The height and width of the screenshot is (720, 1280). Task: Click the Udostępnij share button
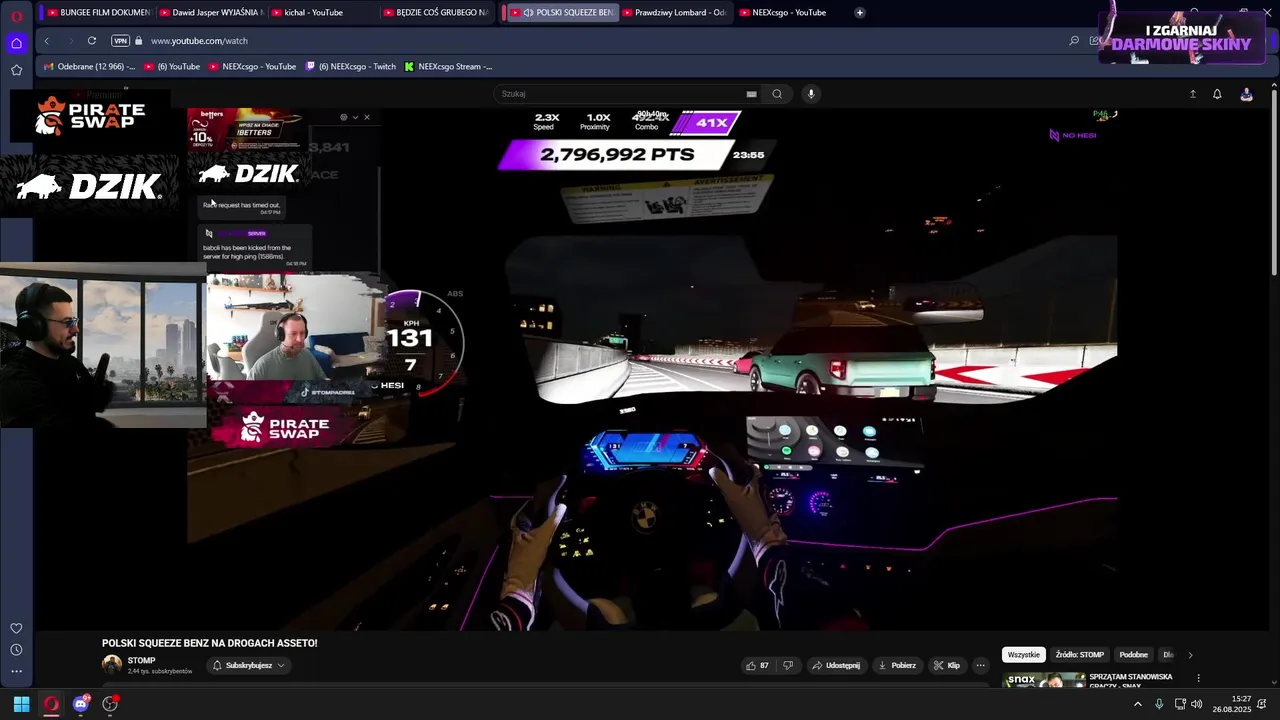[836, 665]
